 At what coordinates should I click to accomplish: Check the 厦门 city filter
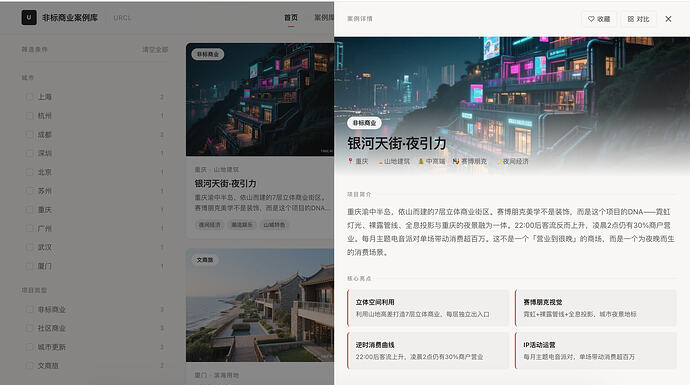tap(29, 266)
